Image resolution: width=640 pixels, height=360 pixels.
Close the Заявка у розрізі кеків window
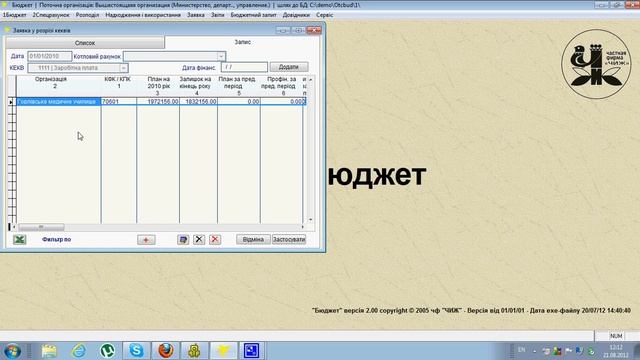click(314, 30)
